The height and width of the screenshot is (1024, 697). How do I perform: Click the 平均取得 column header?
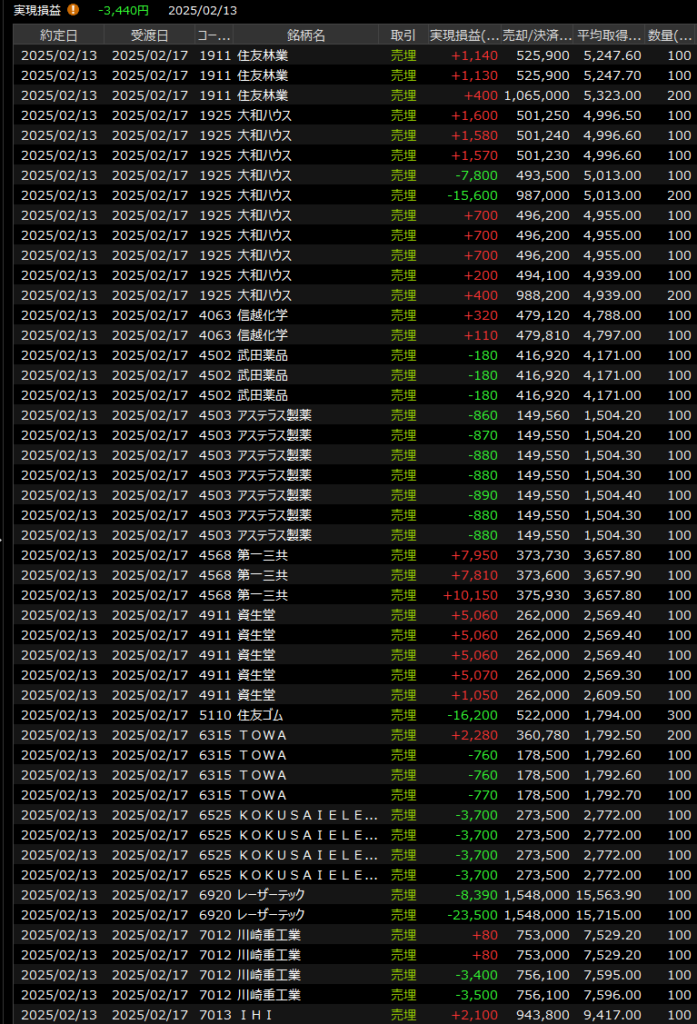609,35
